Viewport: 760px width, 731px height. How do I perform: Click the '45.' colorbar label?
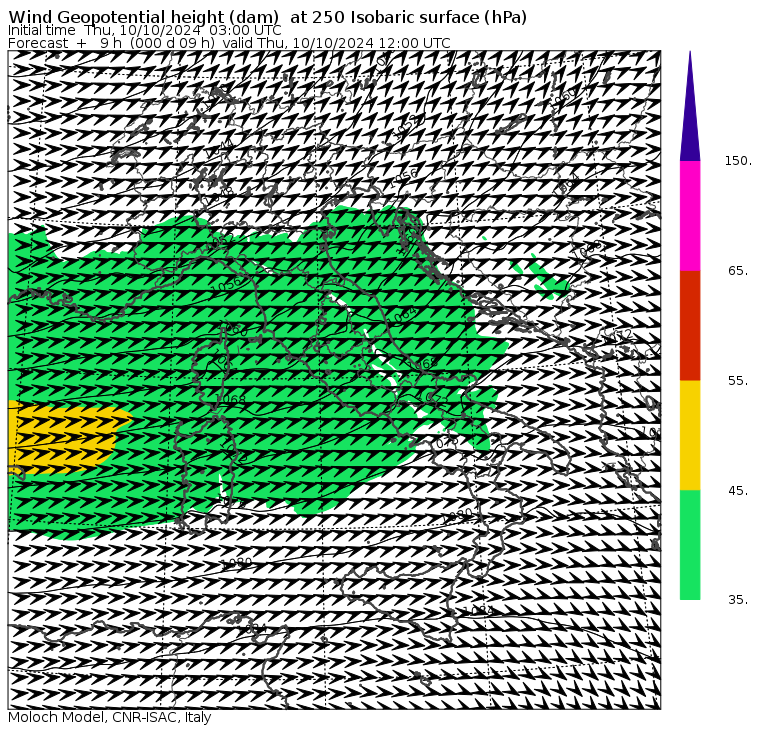pos(738,491)
